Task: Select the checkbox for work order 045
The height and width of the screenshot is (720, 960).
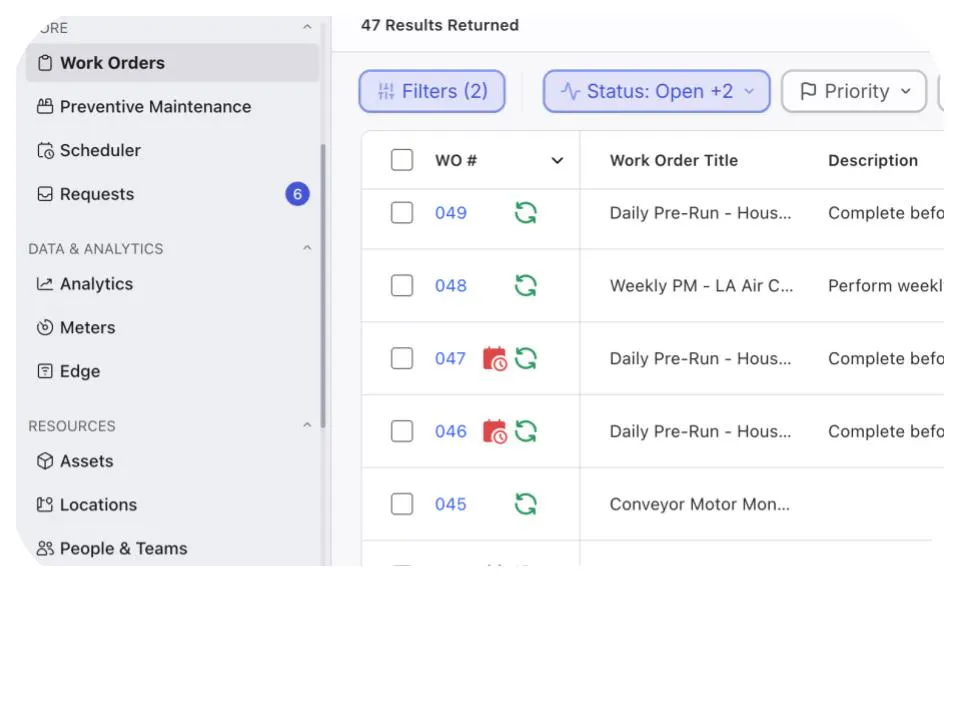Action: (402, 504)
